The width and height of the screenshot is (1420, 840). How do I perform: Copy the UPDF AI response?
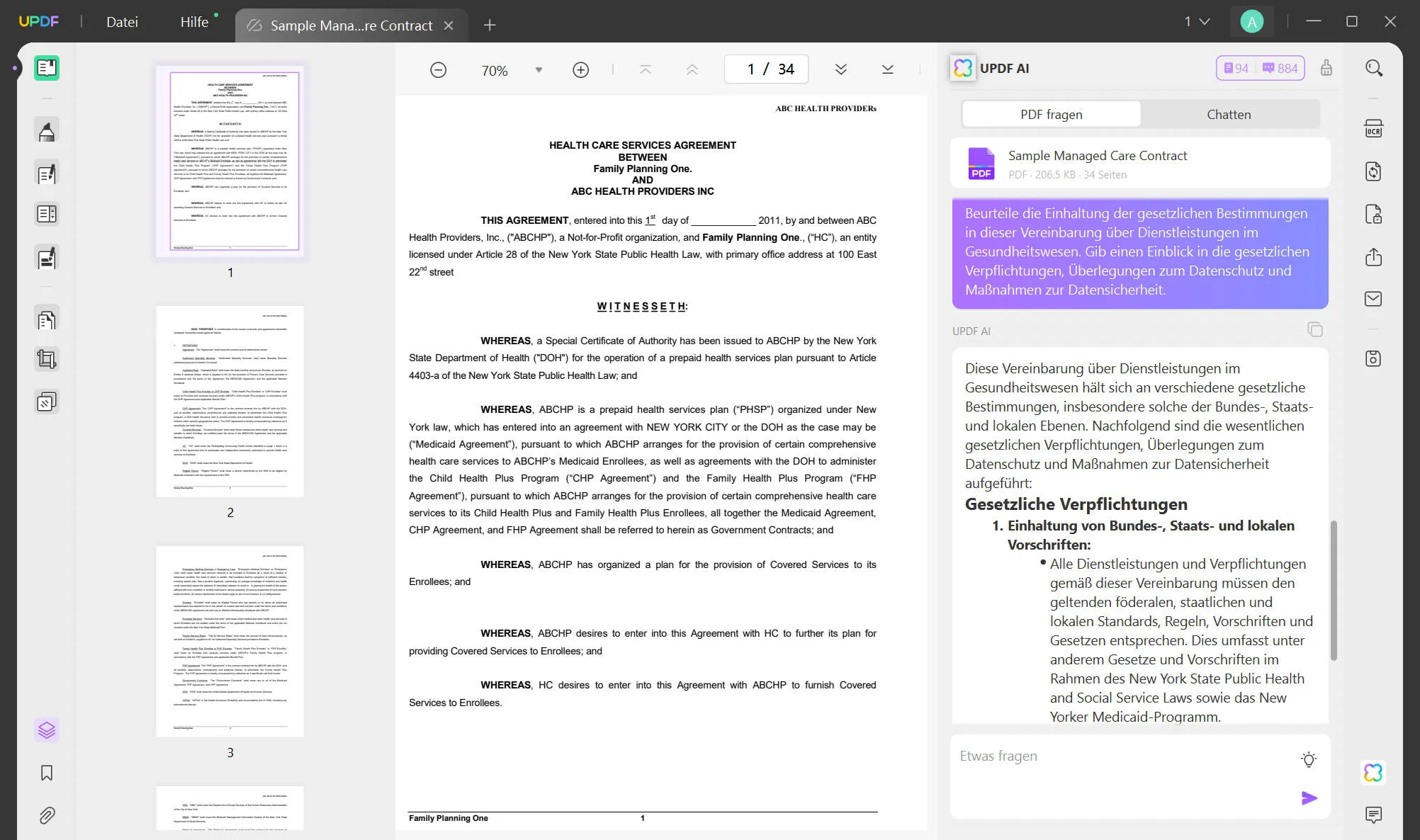tap(1314, 330)
